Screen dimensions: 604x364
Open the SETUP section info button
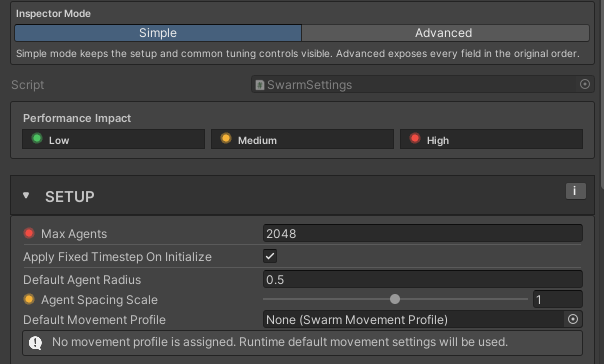pyautogui.click(x=575, y=191)
